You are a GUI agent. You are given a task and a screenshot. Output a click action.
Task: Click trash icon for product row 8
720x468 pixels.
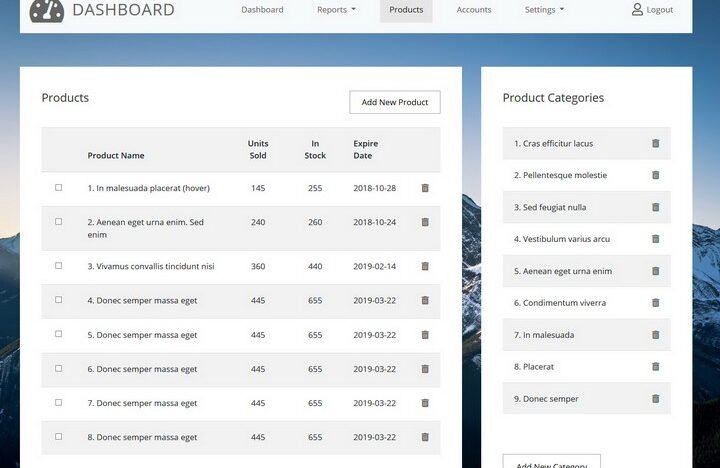pos(425,437)
